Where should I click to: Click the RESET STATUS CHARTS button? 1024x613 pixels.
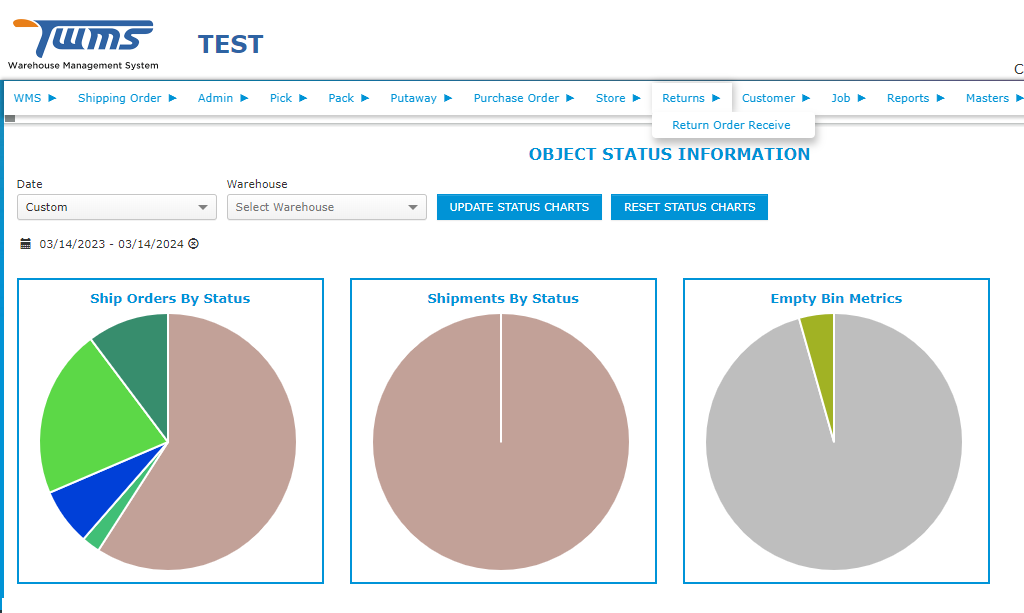688,207
